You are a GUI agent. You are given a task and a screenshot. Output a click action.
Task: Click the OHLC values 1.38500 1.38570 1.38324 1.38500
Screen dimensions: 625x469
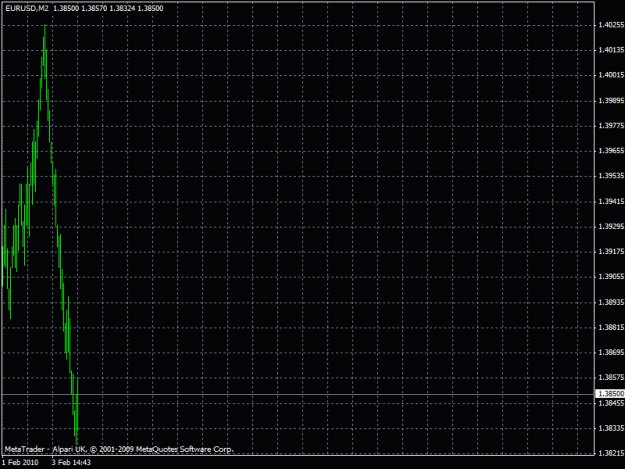(108, 8)
